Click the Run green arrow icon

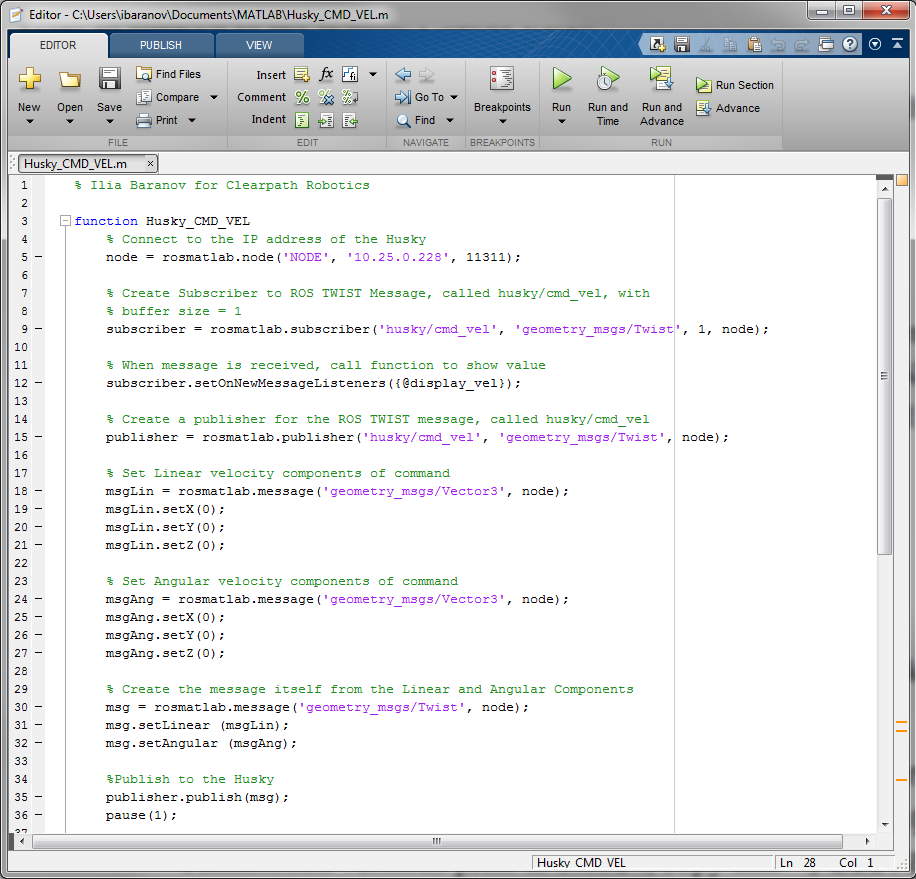[562, 79]
